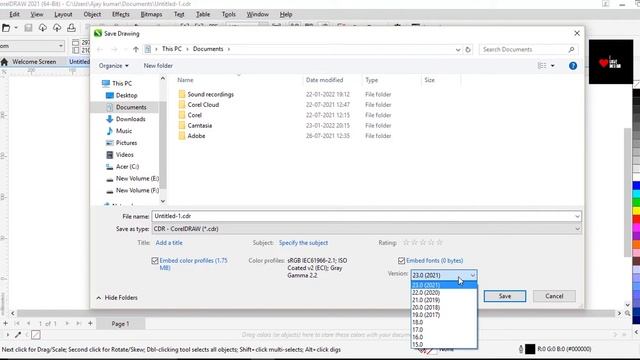Click the search magnifier in Search Documents
This screenshot has width=640, height=360.
[x=571, y=49]
